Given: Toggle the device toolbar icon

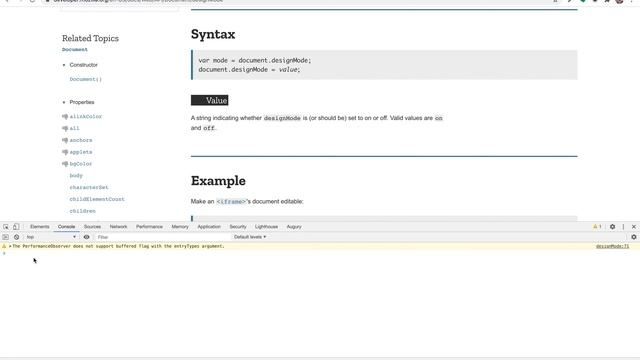Looking at the screenshot, I should (16, 227).
